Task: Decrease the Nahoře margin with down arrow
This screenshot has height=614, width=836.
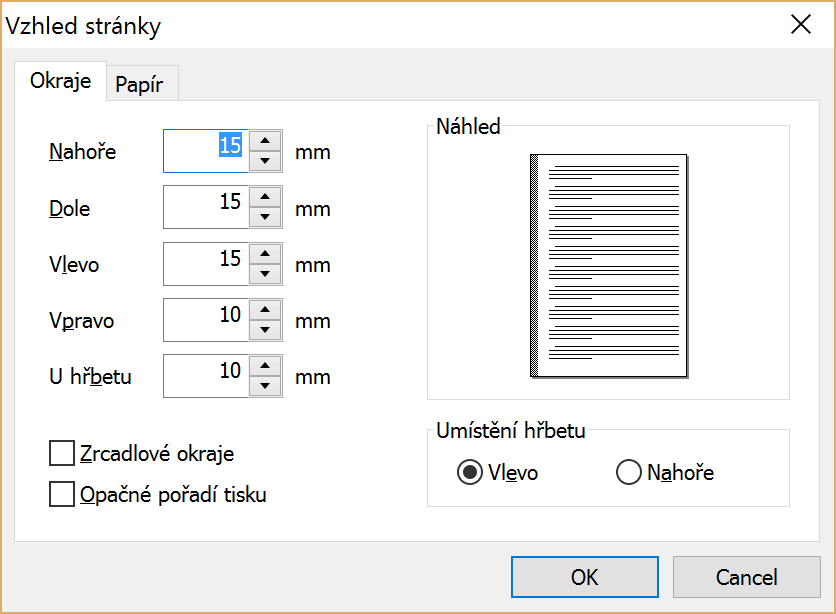Action: (264, 161)
